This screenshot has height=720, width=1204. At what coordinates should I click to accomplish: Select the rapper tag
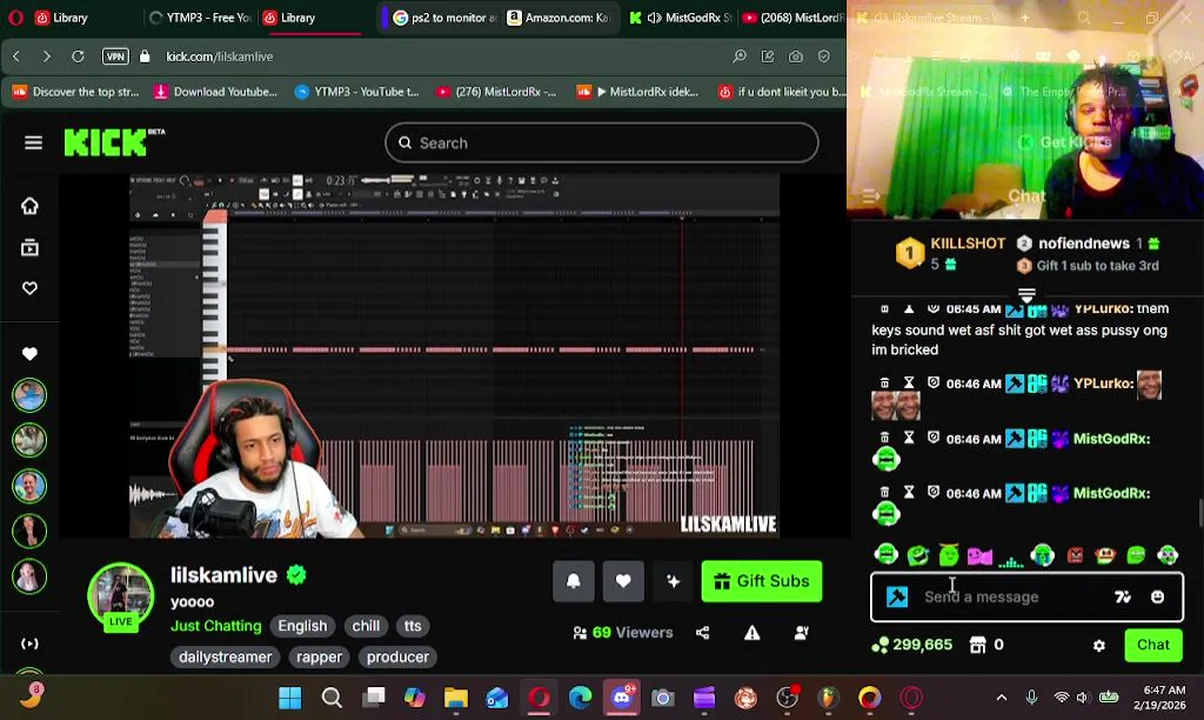[x=319, y=657]
